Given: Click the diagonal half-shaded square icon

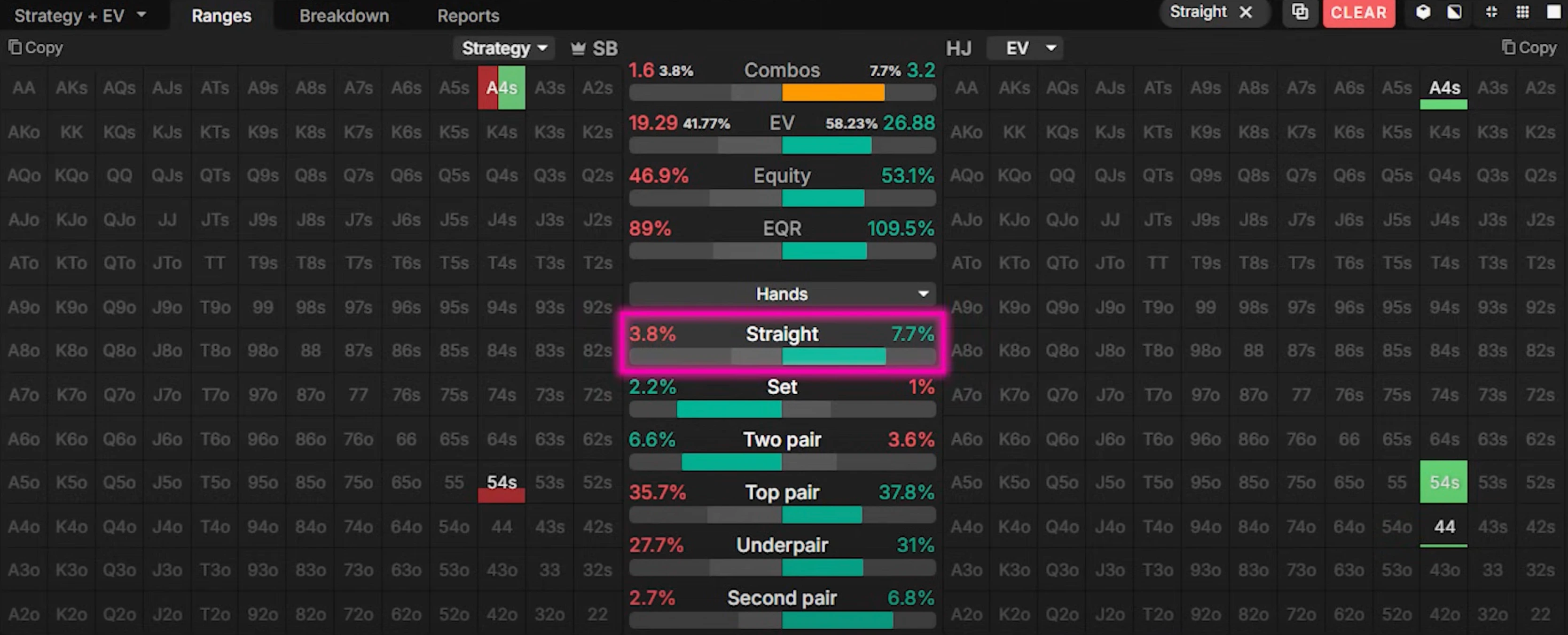Looking at the screenshot, I should [x=1454, y=12].
